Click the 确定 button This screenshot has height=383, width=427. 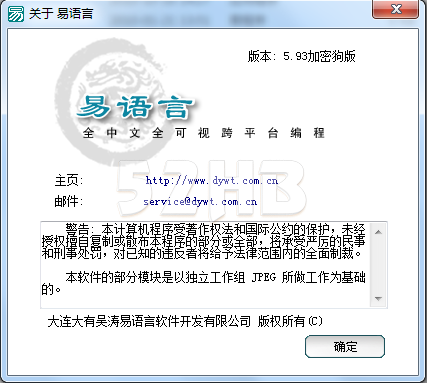click(345, 347)
